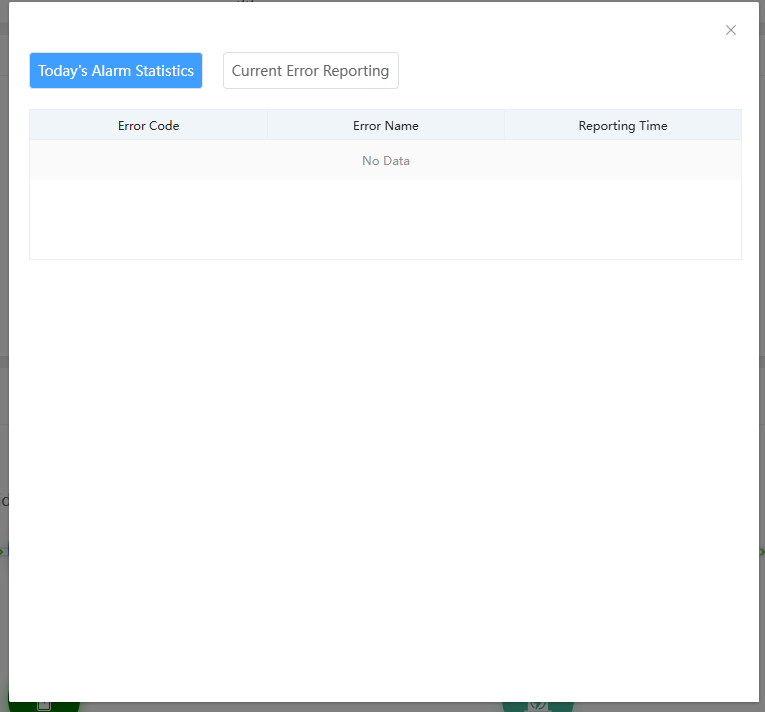Click the No Data placeholder row

click(386, 161)
